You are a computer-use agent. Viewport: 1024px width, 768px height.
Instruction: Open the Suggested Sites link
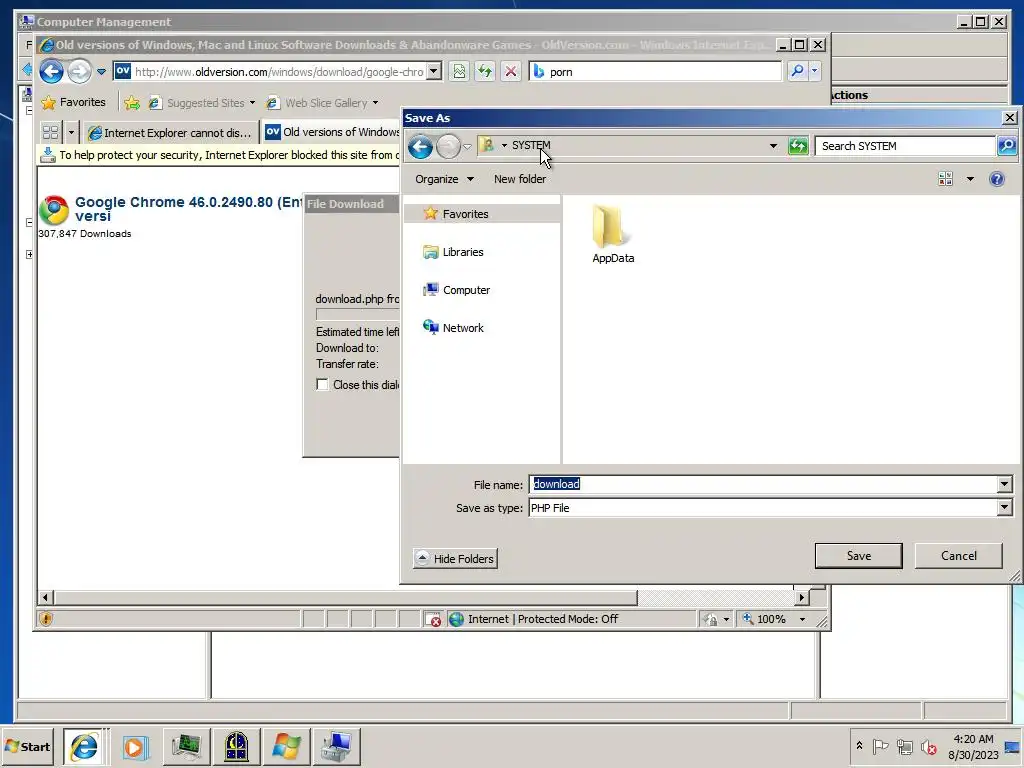pos(202,103)
